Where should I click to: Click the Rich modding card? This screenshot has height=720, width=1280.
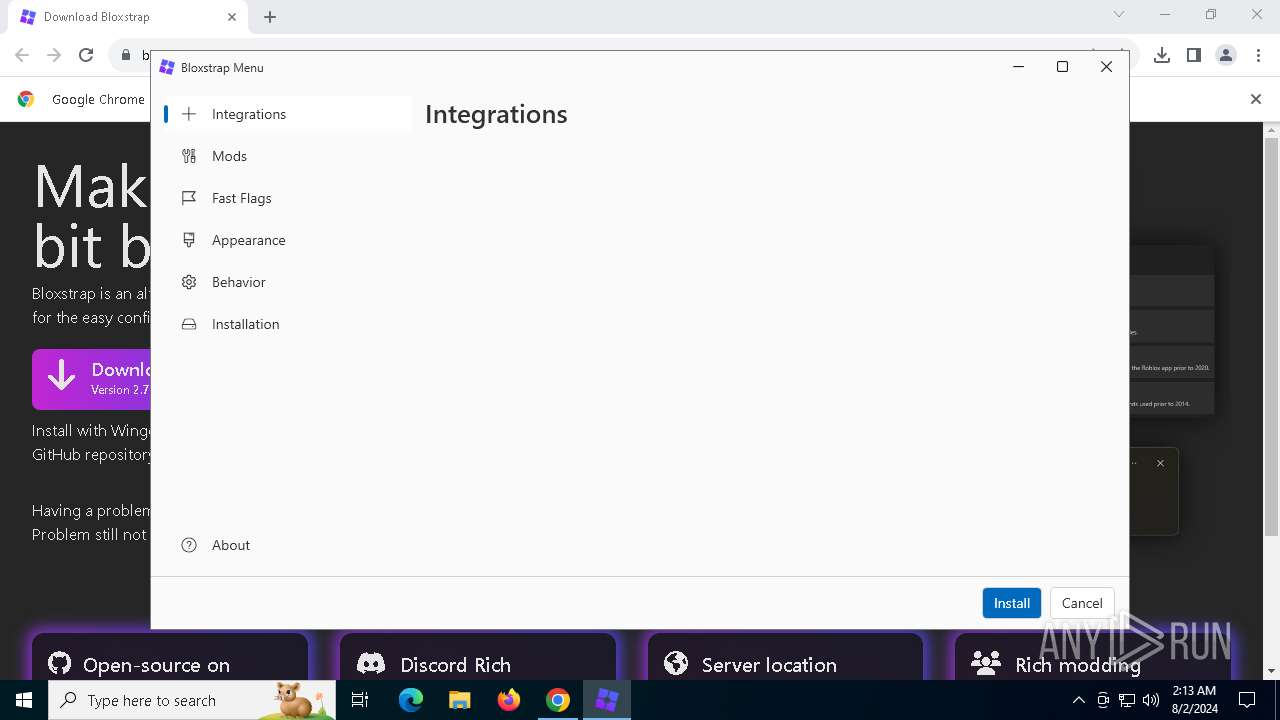[1092, 657]
